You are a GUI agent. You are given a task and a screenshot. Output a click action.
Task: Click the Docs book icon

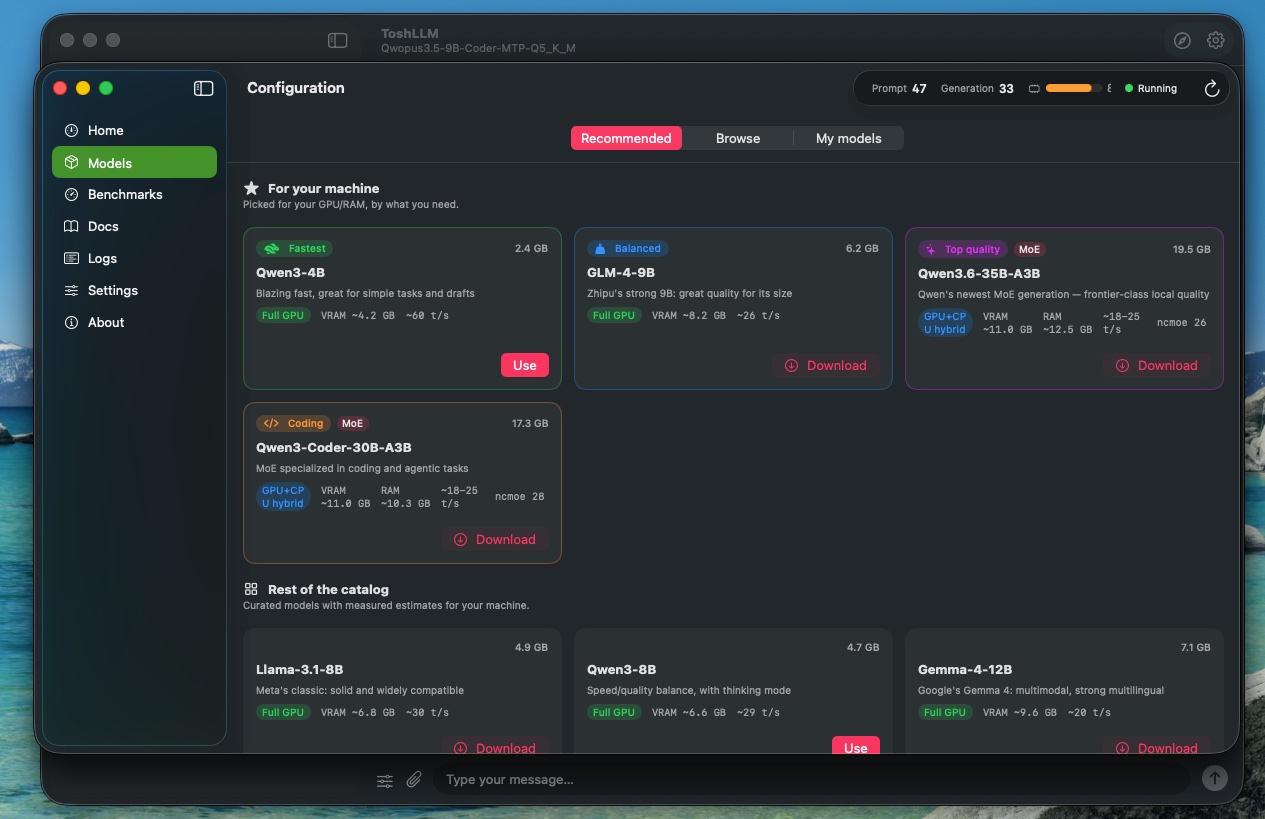[x=71, y=226]
